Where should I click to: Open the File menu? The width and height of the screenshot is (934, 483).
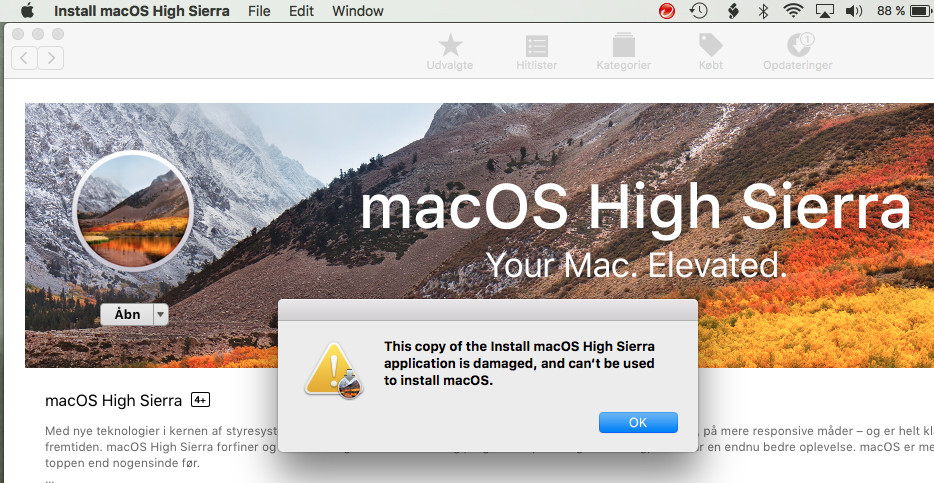tap(259, 11)
